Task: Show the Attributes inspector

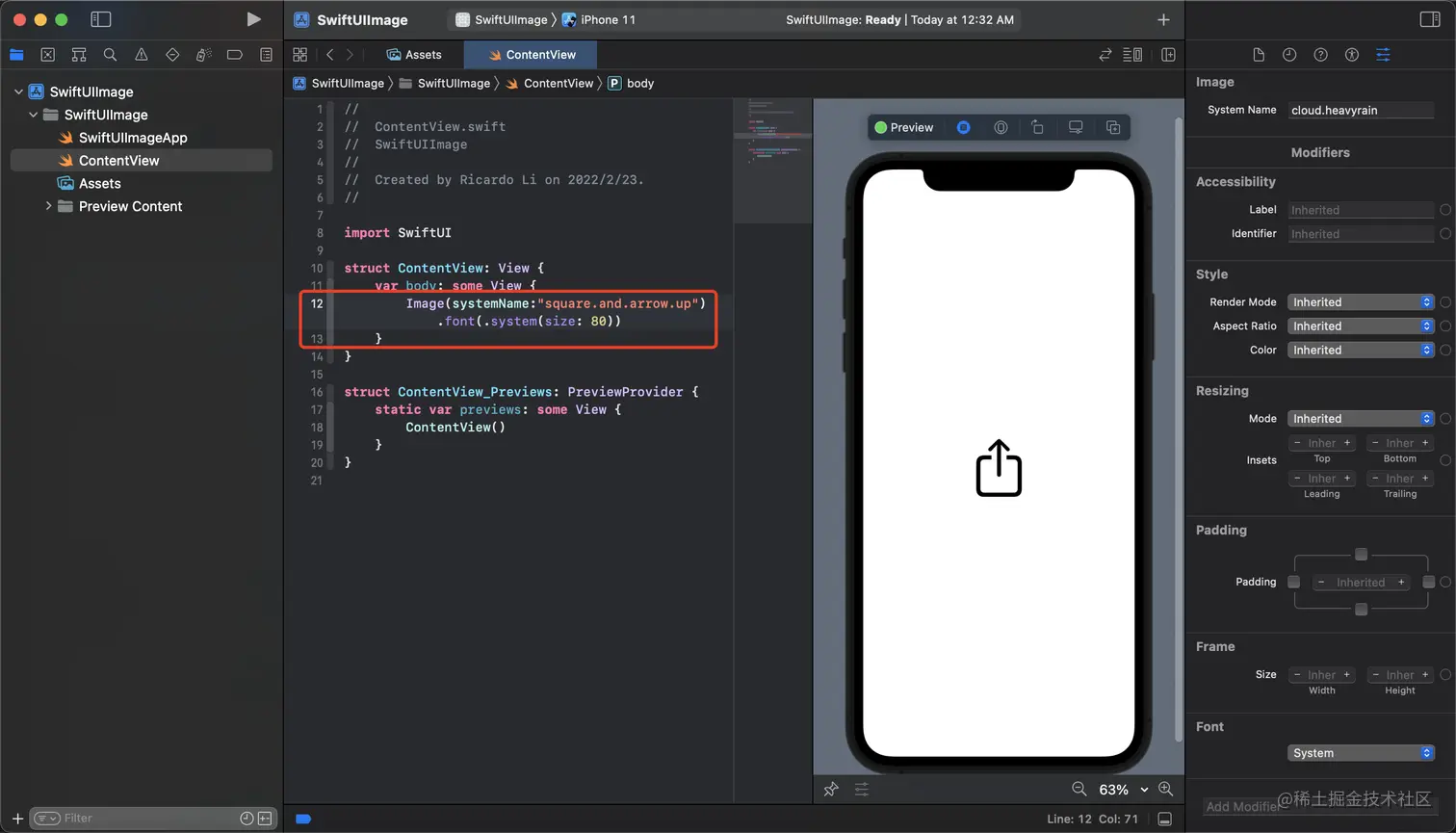Action: pos(1383,55)
